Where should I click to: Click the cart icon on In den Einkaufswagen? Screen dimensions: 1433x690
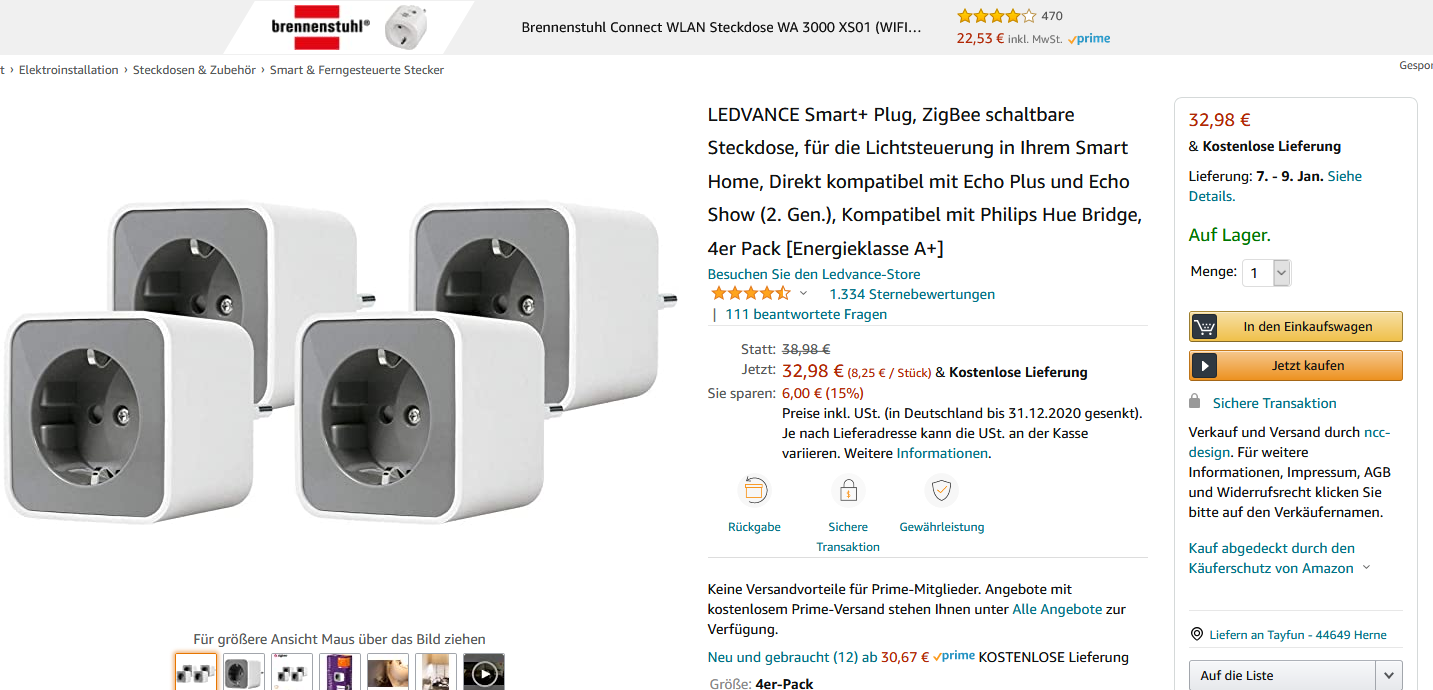[1205, 327]
